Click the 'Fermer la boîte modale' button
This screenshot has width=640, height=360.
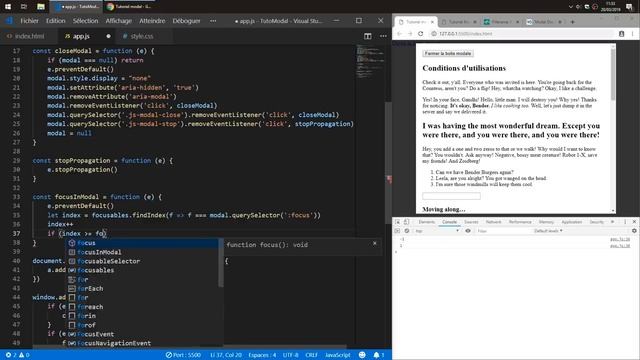pyautogui.click(x=448, y=53)
